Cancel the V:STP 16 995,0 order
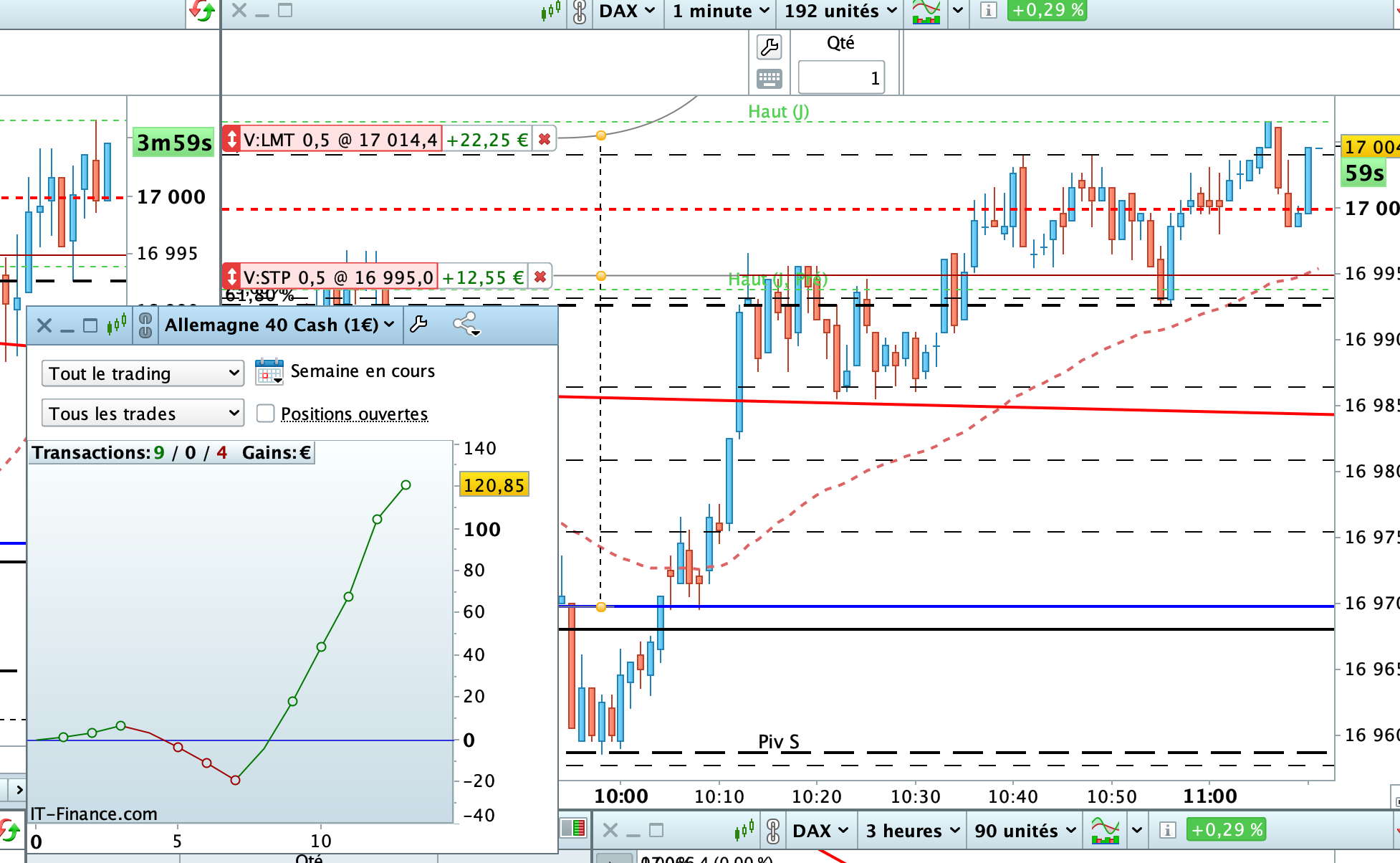The width and height of the screenshot is (1400, 863). click(x=540, y=277)
